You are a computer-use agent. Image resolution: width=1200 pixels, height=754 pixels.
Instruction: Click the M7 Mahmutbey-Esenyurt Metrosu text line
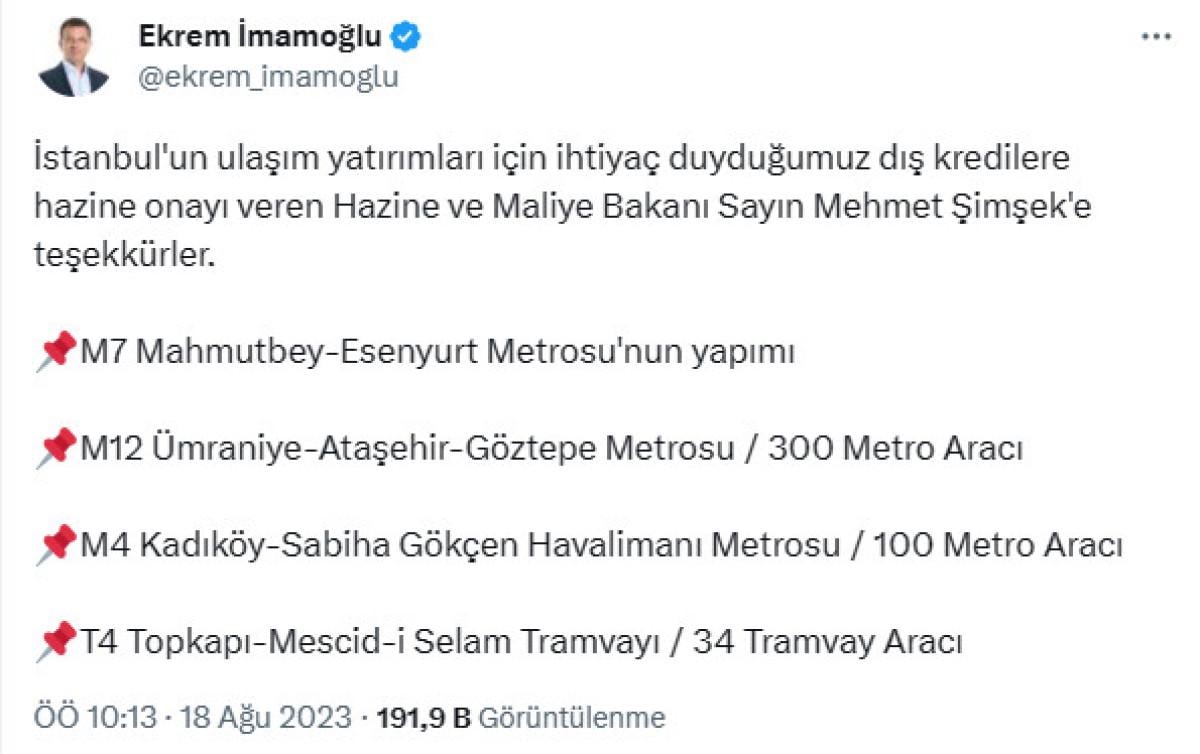437,353
